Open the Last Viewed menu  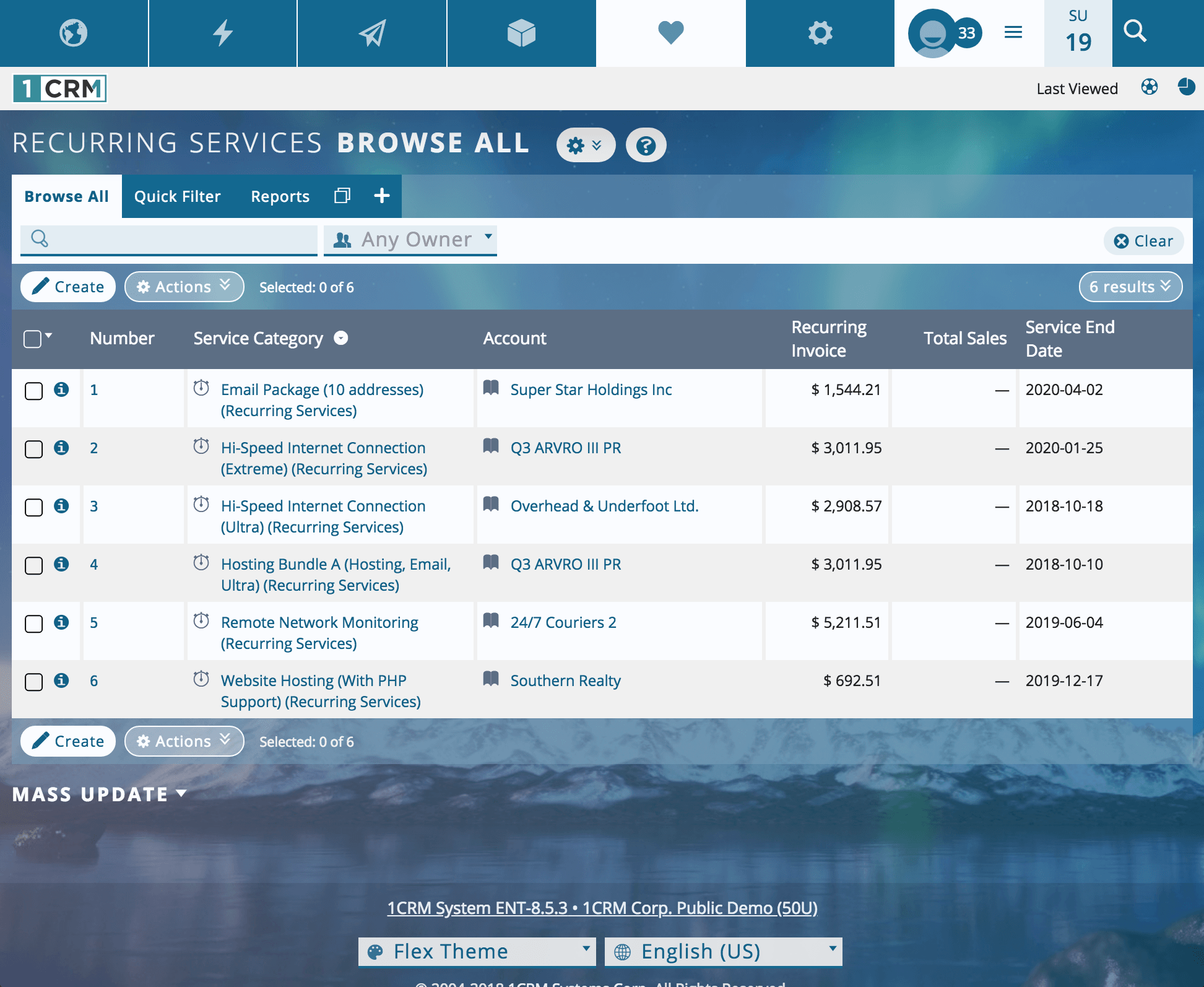click(1077, 89)
